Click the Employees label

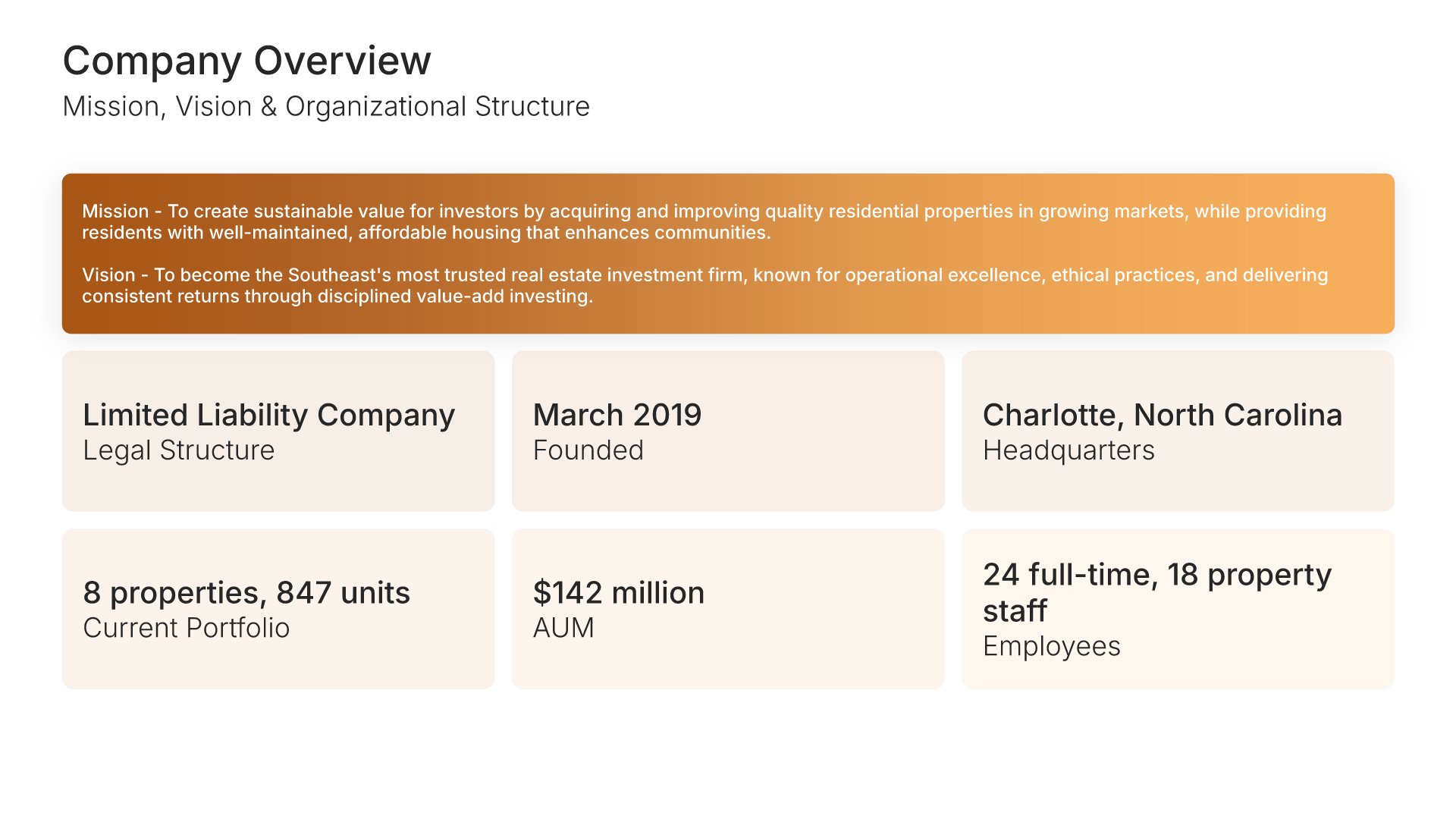[x=1051, y=646]
